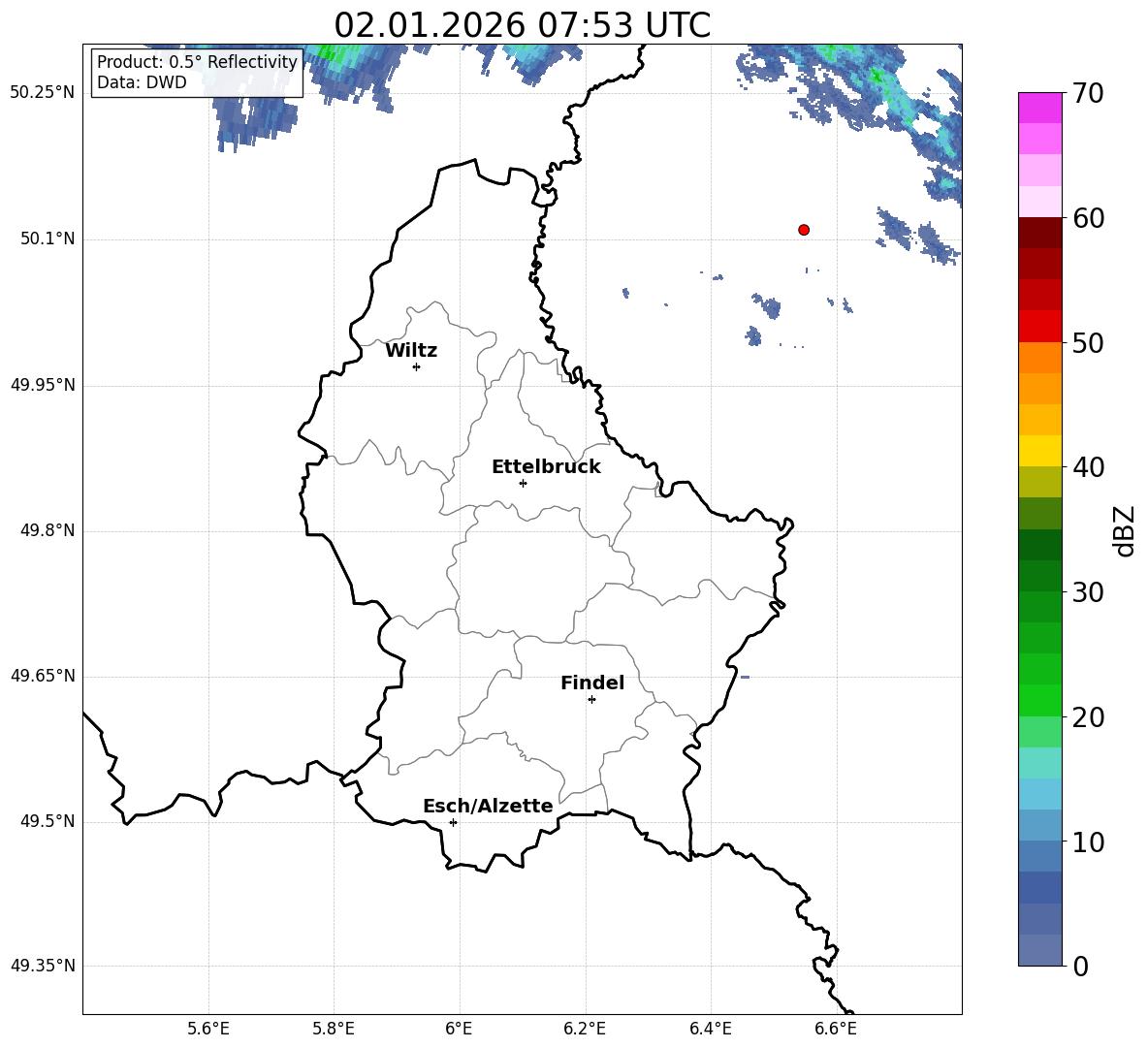The width and height of the screenshot is (1148, 1048).
Task: Select the Findel city label
Action: (x=592, y=683)
